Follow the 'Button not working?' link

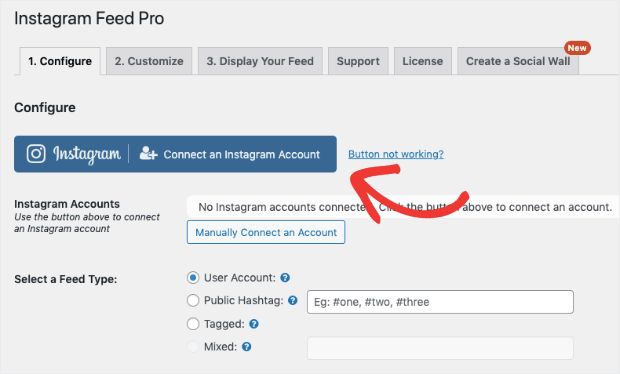(x=396, y=154)
